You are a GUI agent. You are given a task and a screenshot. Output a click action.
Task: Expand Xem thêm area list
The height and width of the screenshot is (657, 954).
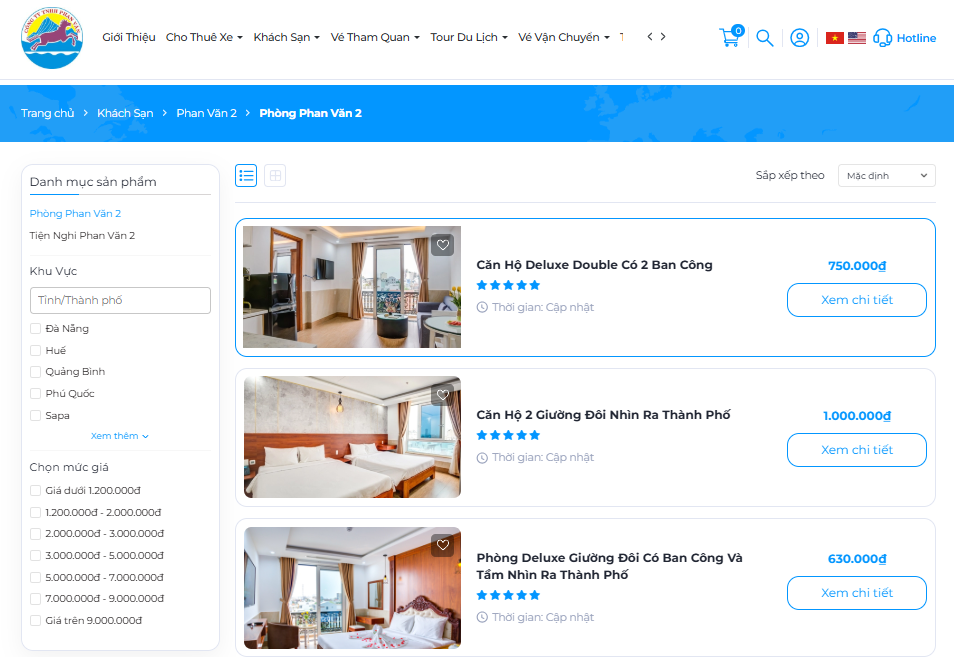click(x=120, y=436)
